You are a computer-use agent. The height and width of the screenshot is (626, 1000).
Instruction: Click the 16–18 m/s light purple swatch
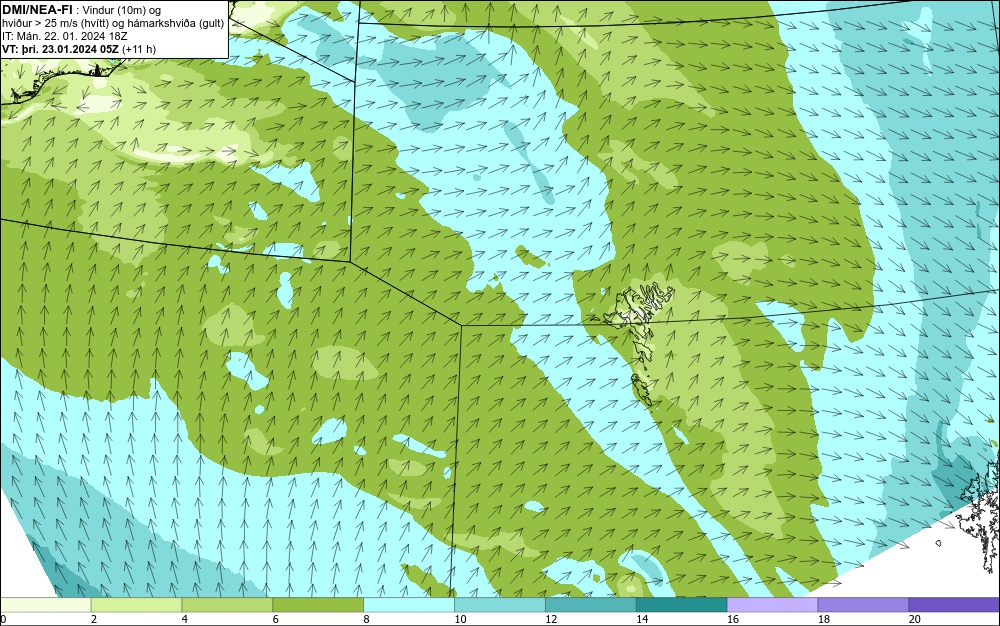pos(772,604)
